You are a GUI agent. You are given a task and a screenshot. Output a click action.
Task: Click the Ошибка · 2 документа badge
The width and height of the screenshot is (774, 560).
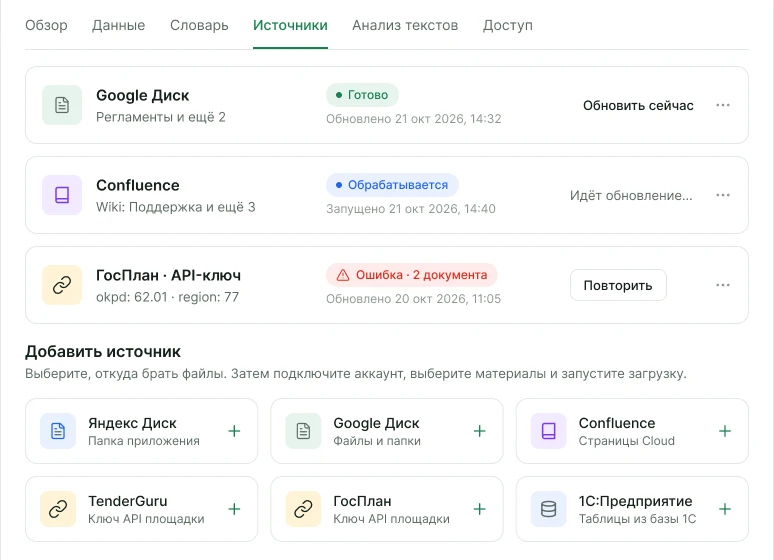412,275
